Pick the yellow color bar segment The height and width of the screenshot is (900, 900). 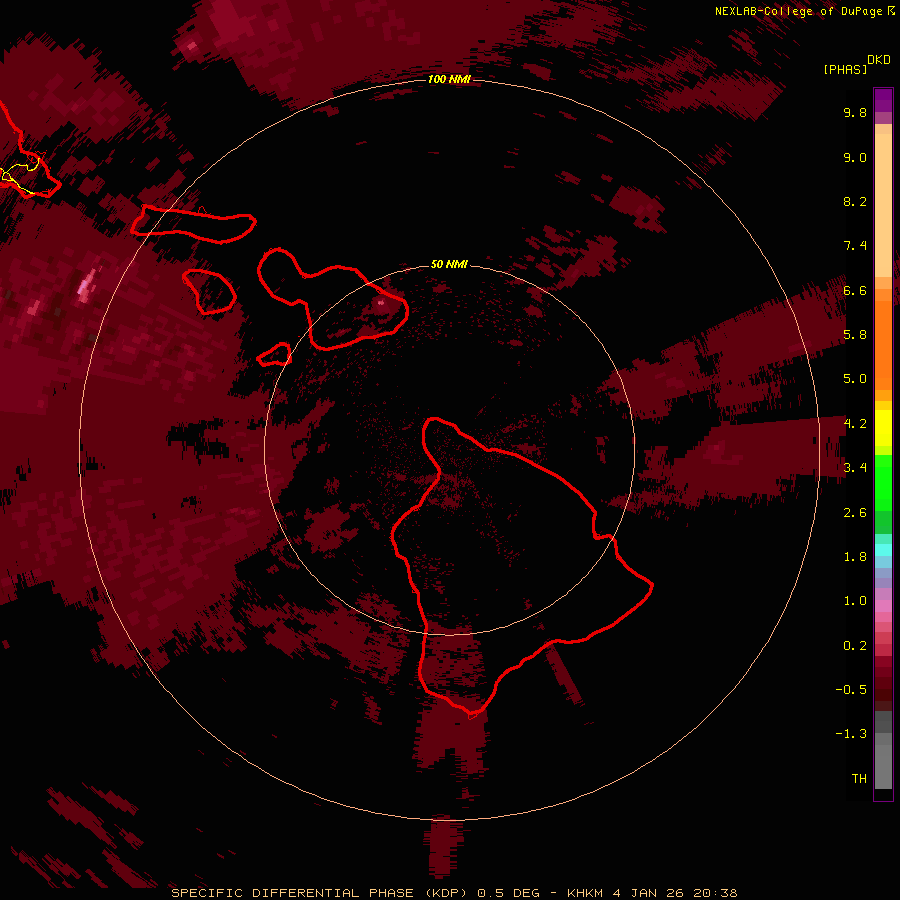[883, 428]
